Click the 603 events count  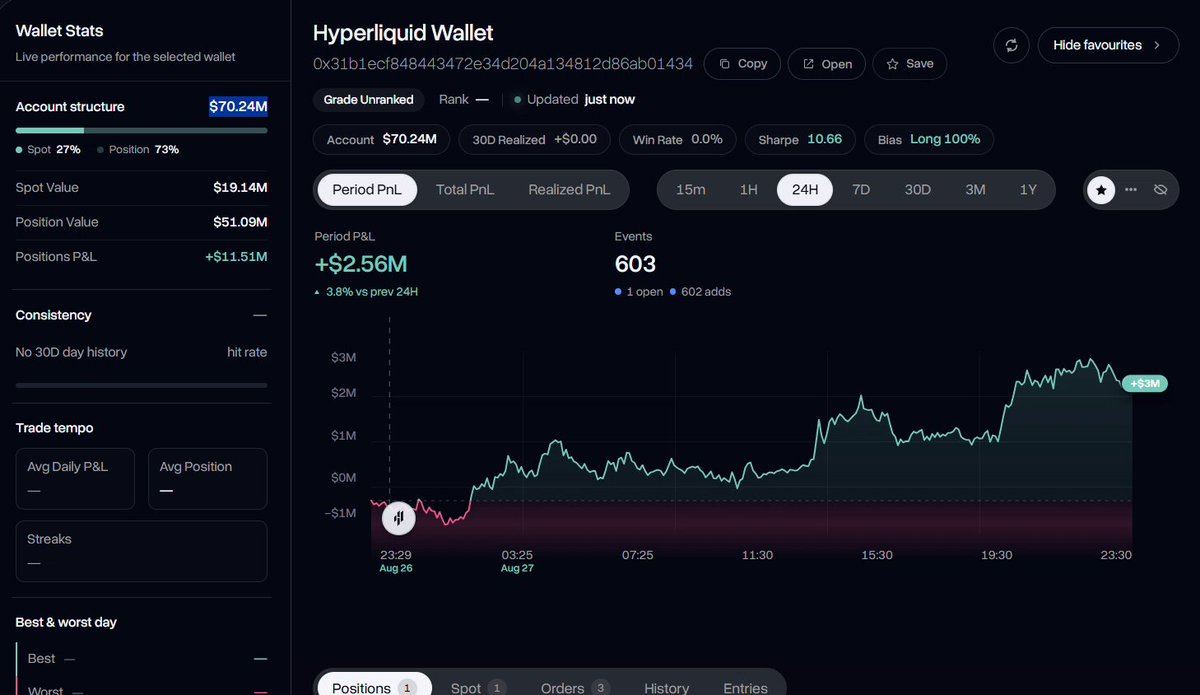pyautogui.click(x=635, y=265)
